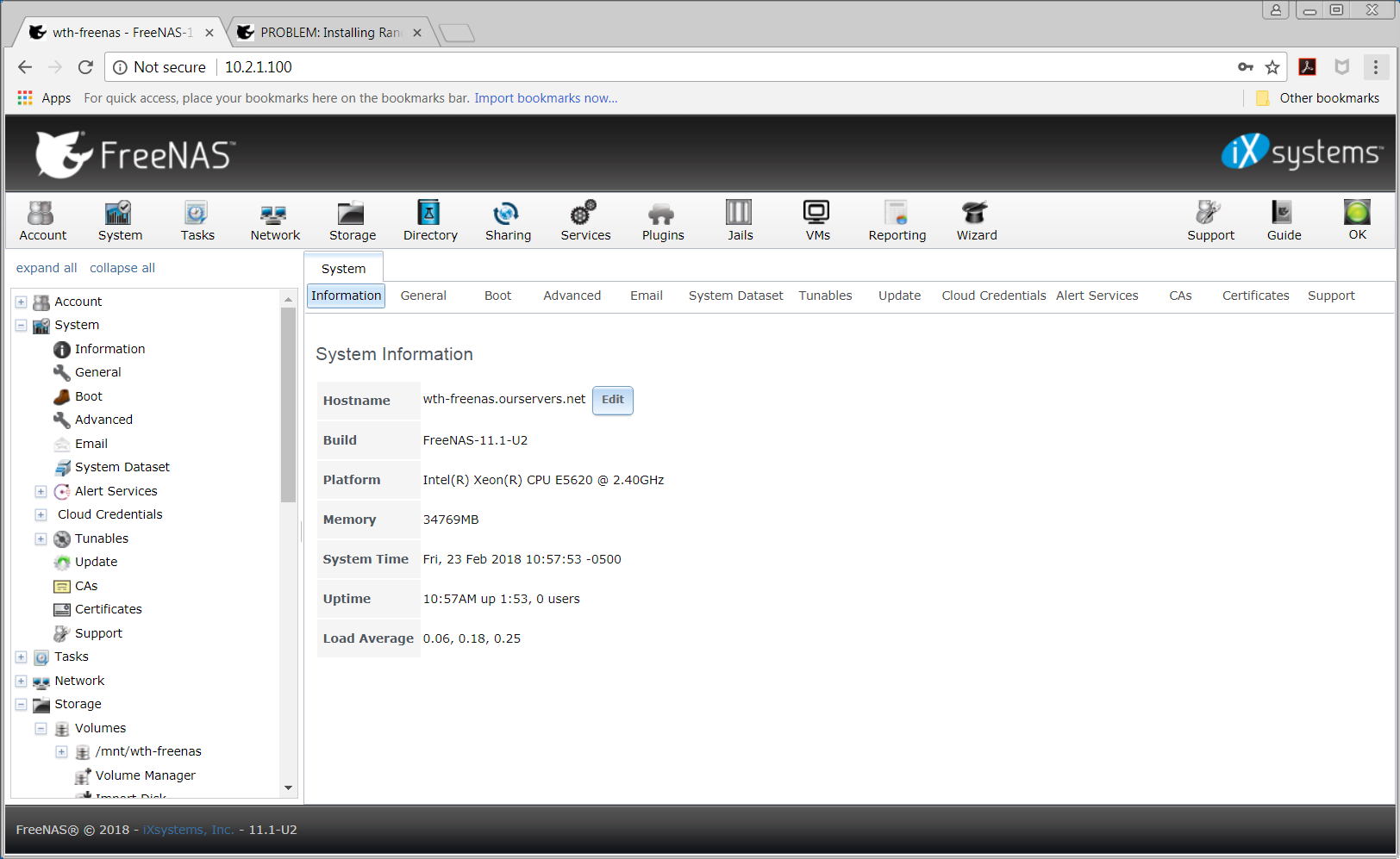This screenshot has height=859, width=1400.
Task: Open the Certificates tab
Action: [x=1255, y=296]
